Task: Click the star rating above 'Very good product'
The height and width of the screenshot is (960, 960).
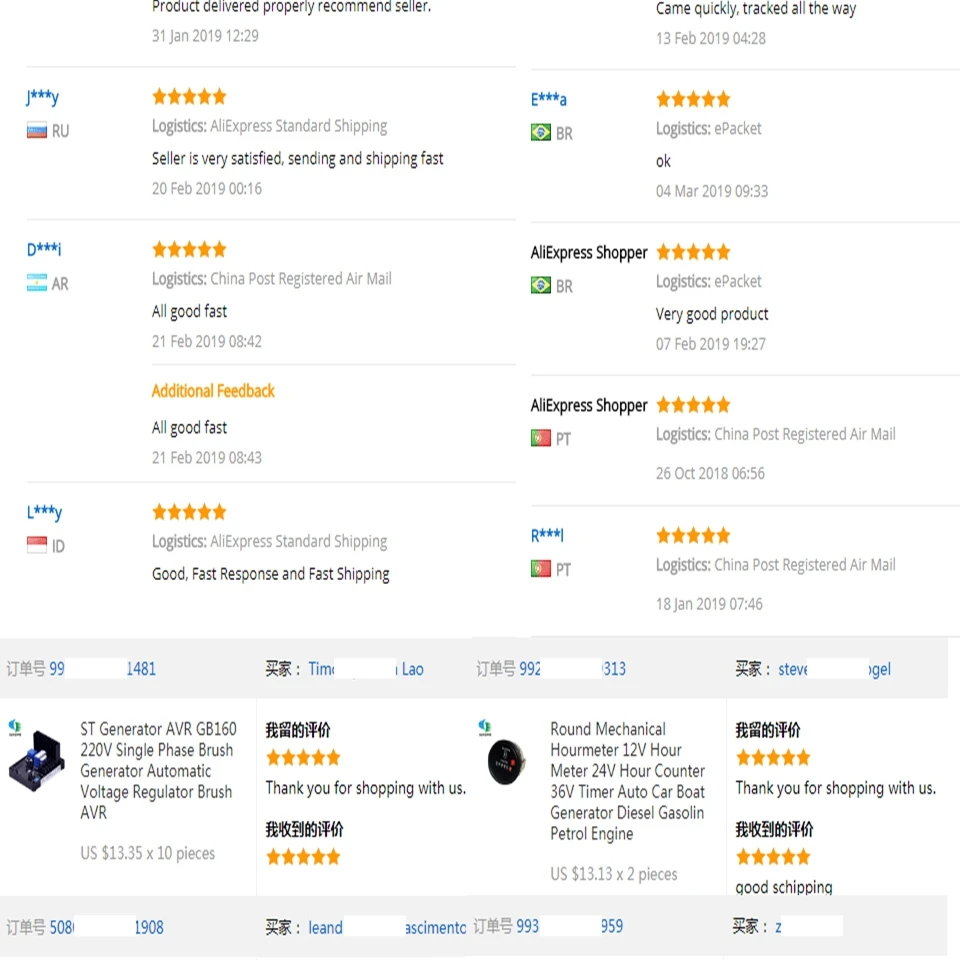Action: click(x=693, y=252)
